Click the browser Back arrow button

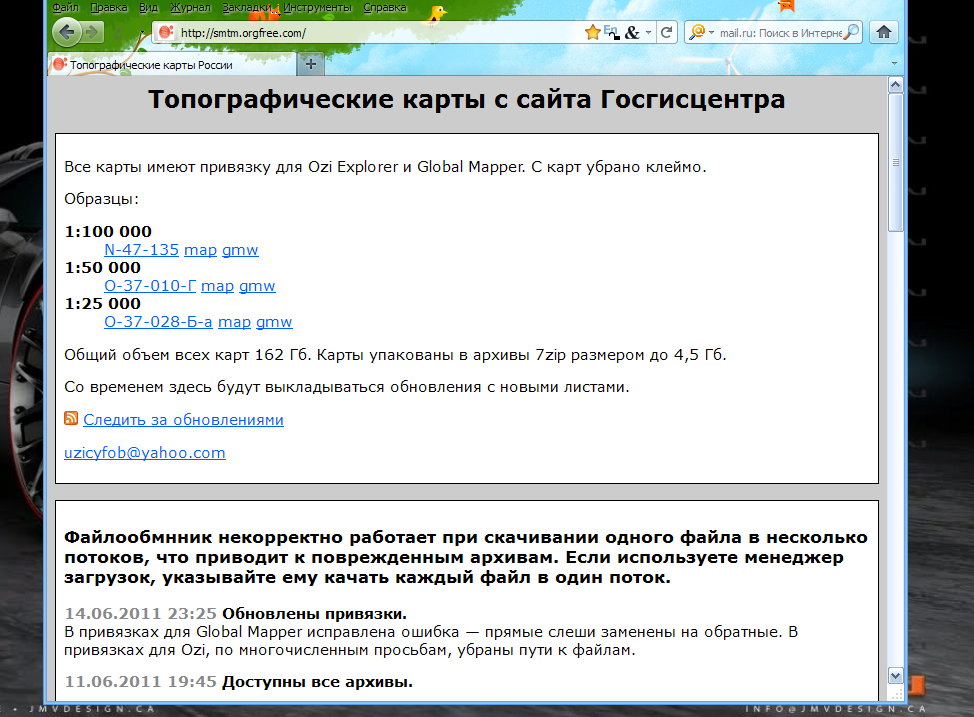click(x=67, y=32)
